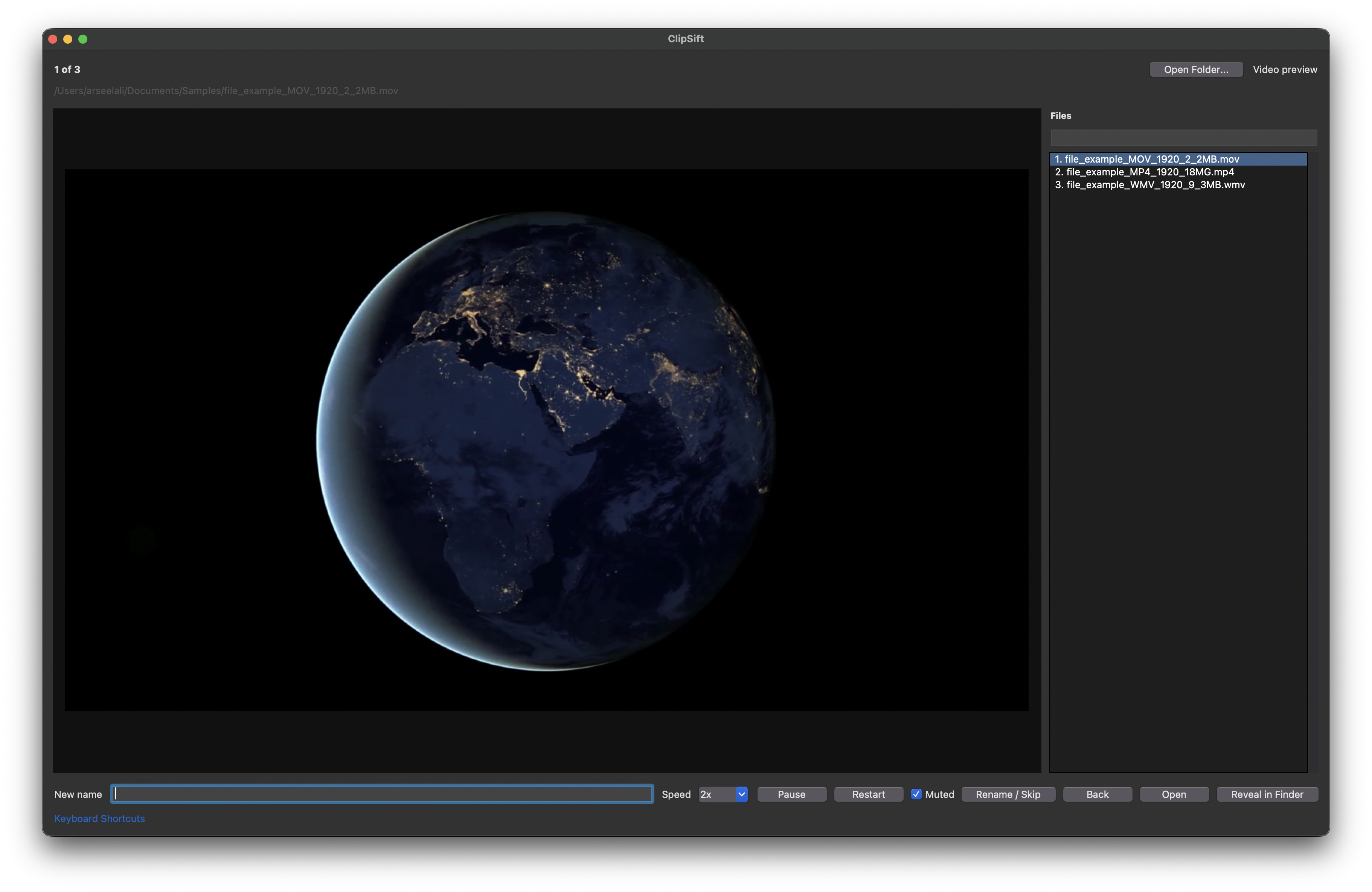Click the Open button in bottom controls
The height and width of the screenshot is (892, 1372).
click(x=1174, y=794)
